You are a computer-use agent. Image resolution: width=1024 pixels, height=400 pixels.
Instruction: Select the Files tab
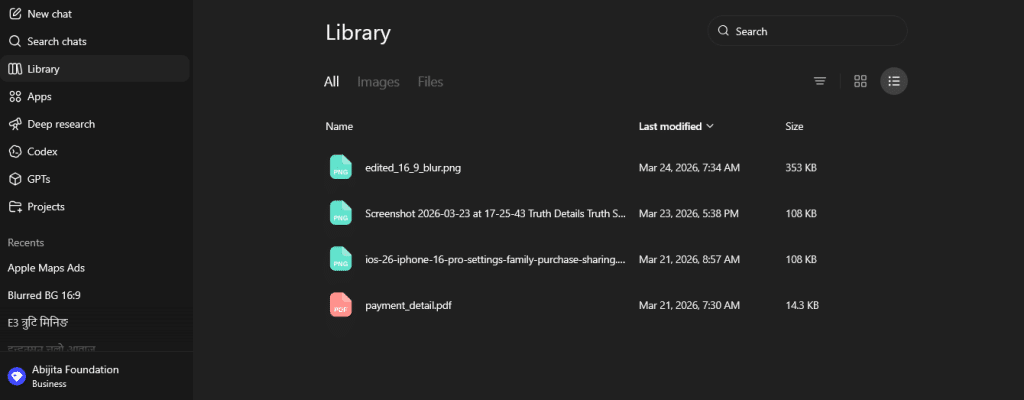coord(430,82)
